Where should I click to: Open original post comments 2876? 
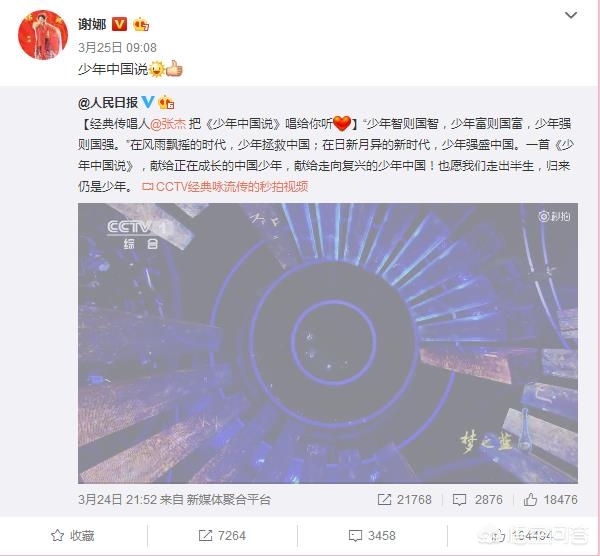coord(478,499)
